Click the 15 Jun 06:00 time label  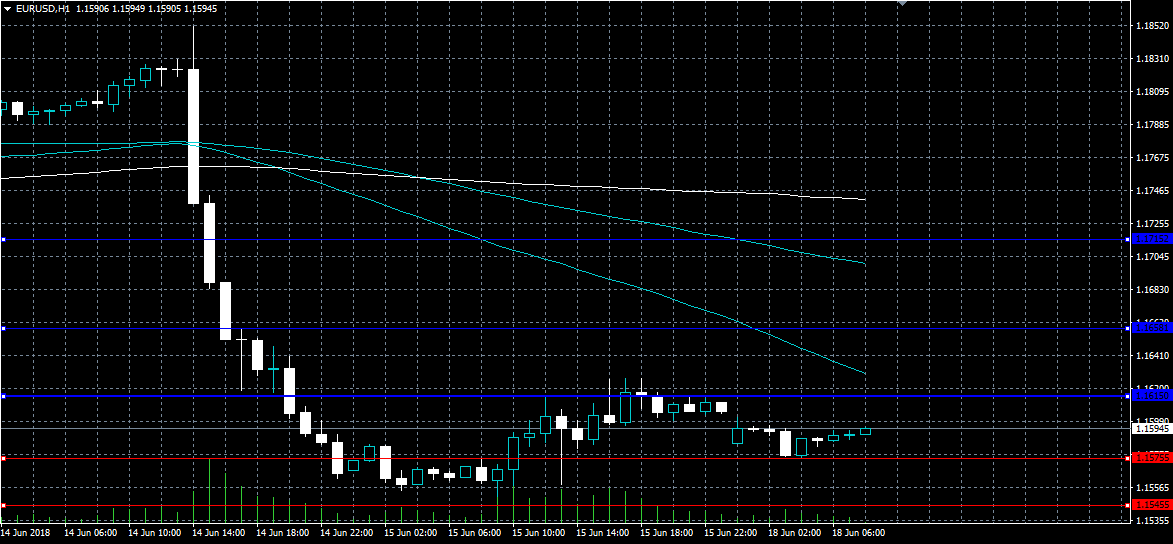[x=475, y=533]
